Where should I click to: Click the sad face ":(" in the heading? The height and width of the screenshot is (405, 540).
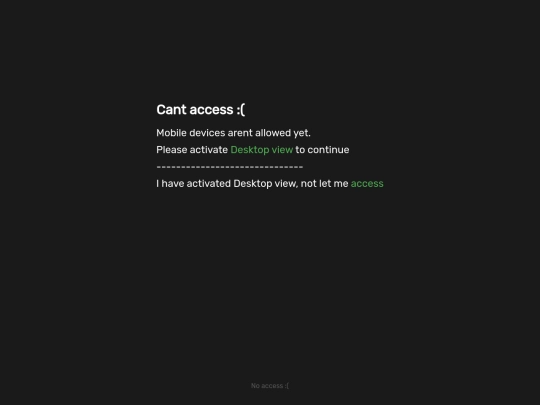[241, 110]
